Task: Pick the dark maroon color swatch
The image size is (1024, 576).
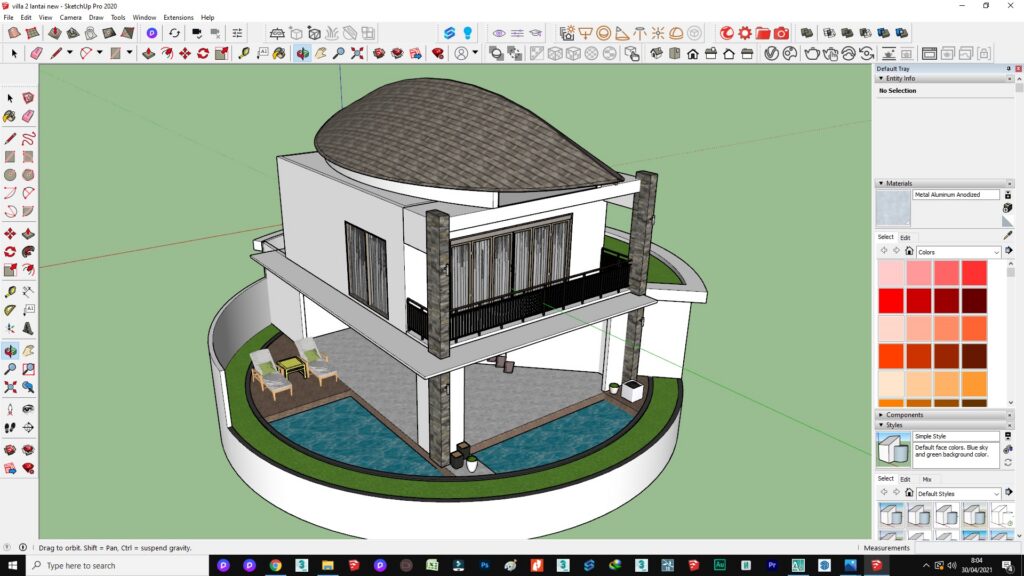Action: pyautogui.click(x=974, y=301)
